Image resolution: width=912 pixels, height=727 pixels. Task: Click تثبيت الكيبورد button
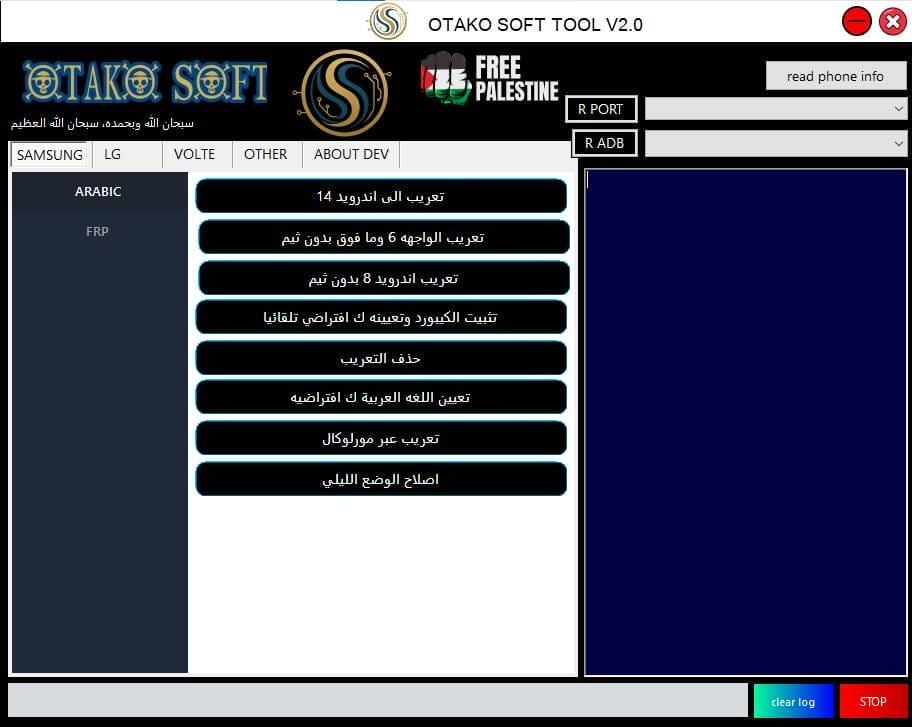pyautogui.click(x=381, y=317)
